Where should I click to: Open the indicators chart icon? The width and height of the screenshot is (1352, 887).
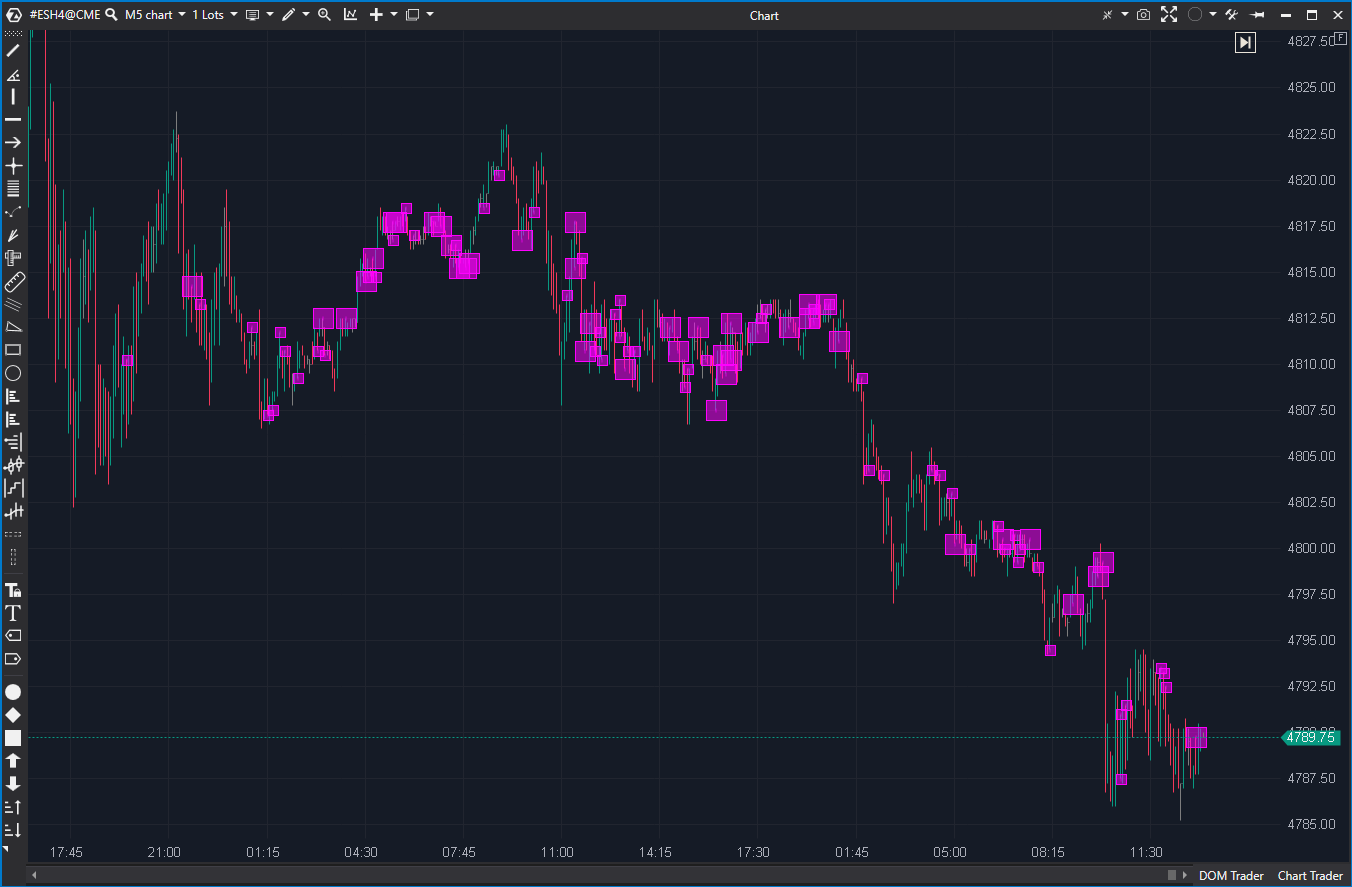click(350, 15)
